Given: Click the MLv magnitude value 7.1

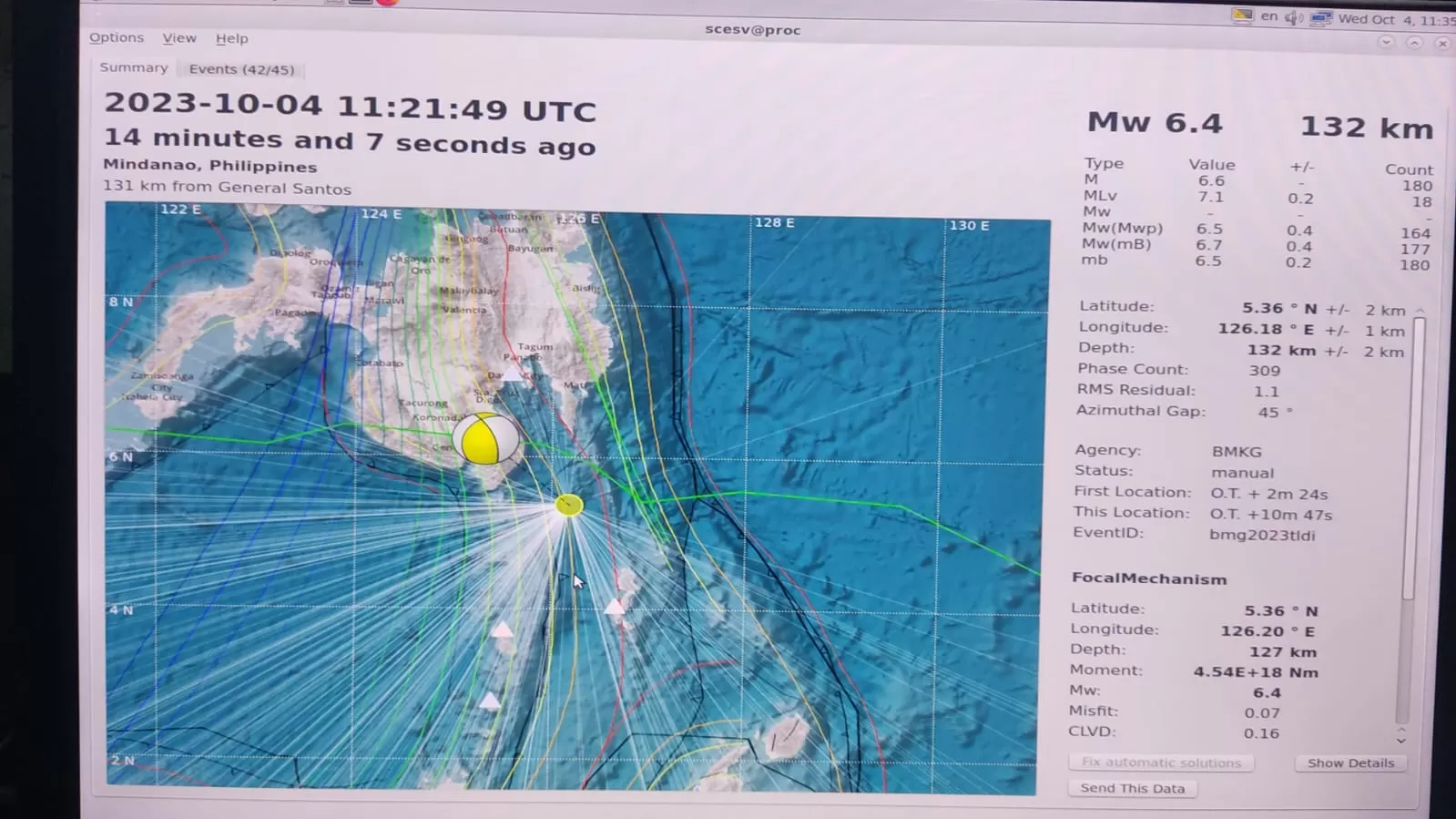Looking at the screenshot, I should (1210, 197).
